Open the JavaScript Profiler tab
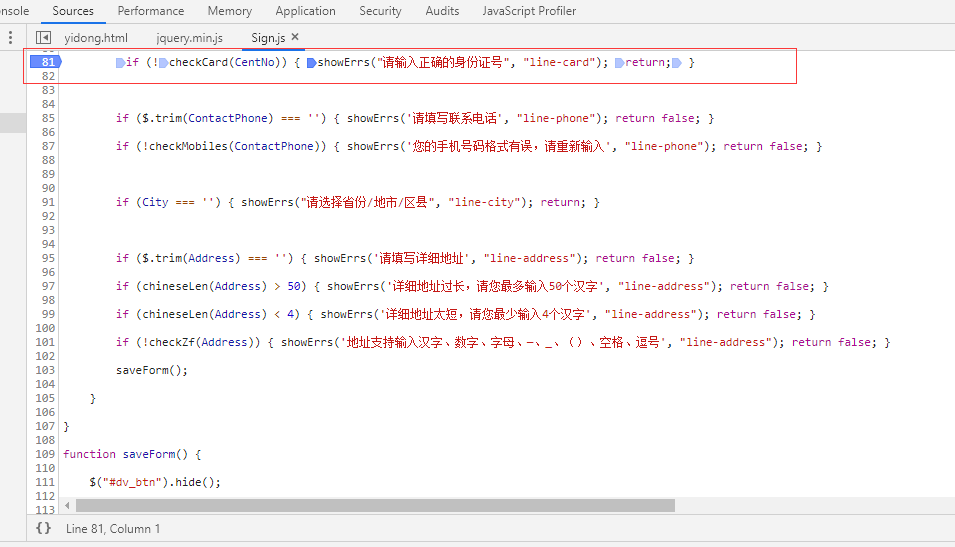The image size is (955, 547). (529, 11)
